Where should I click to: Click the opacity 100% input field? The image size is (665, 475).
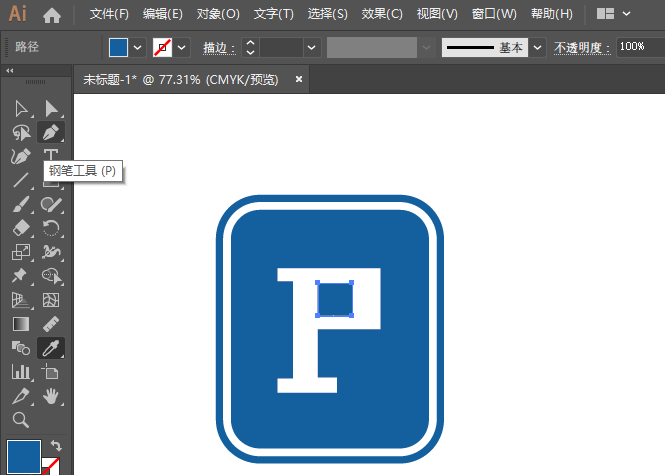pos(640,48)
